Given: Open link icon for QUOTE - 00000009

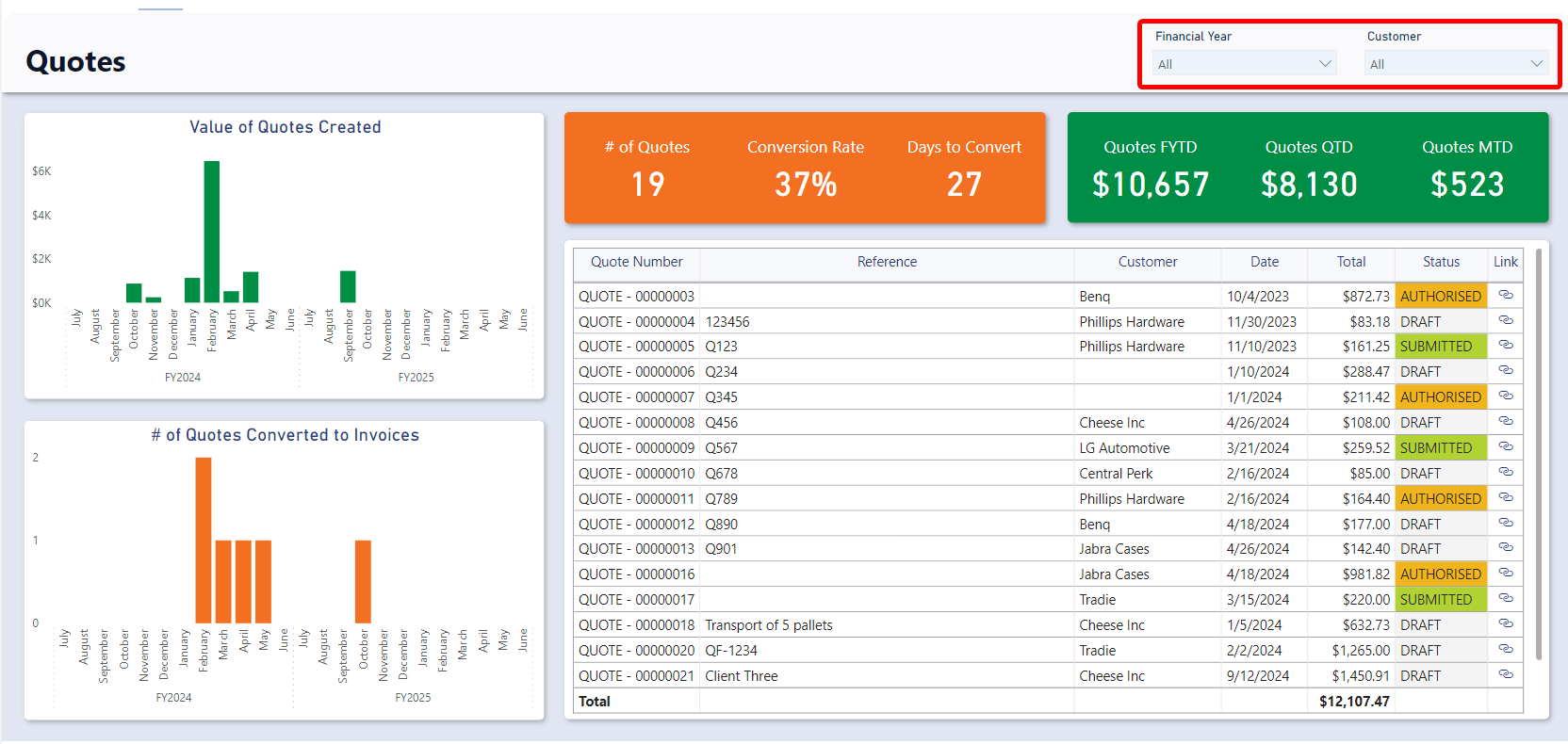Looking at the screenshot, I should click(1506, 447).
